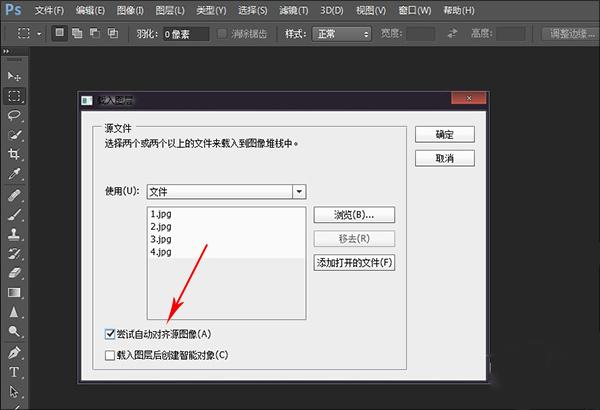This screenshot has width=600, height=410.
Task: Click the 确定 button
Action: click(445, 134)
